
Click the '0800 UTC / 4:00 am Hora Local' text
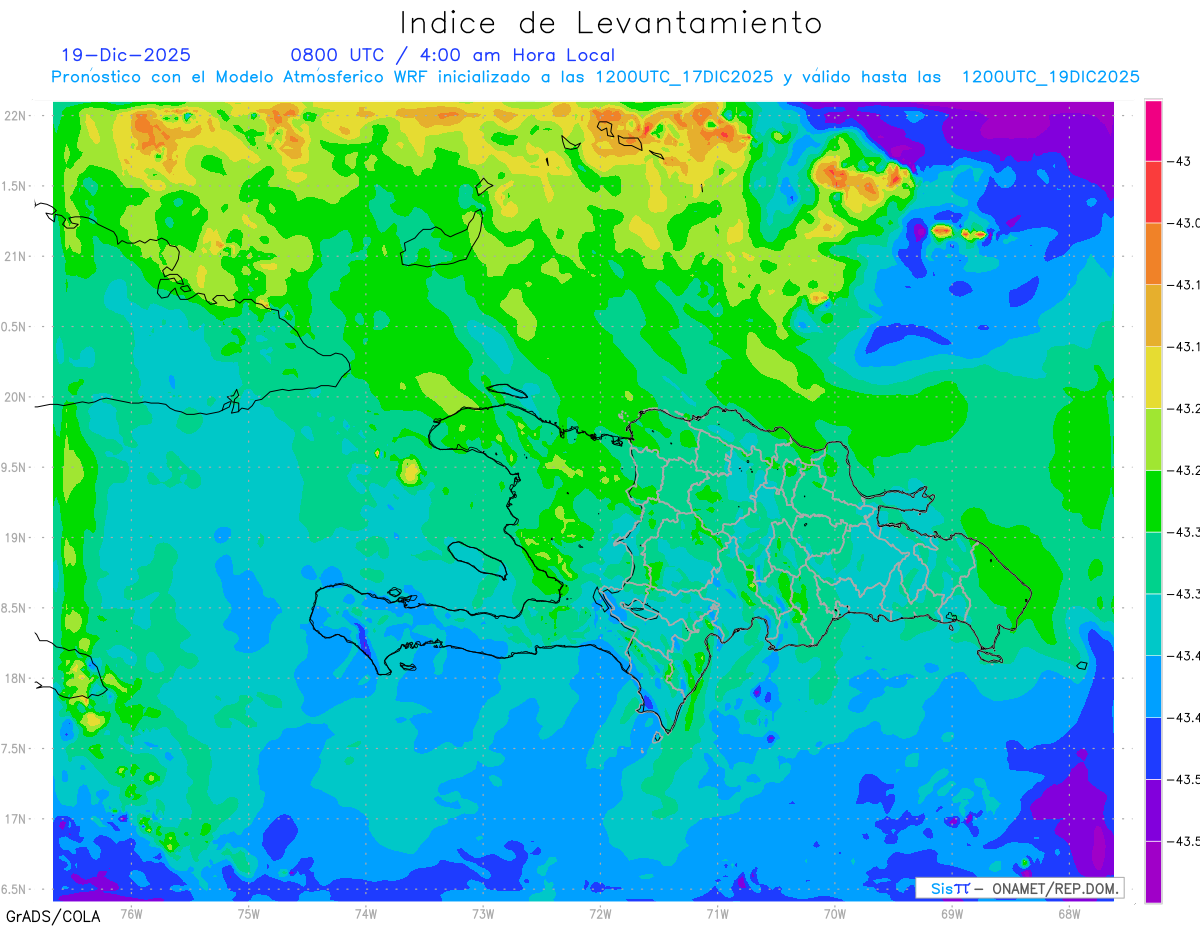(x=452, y=55)
